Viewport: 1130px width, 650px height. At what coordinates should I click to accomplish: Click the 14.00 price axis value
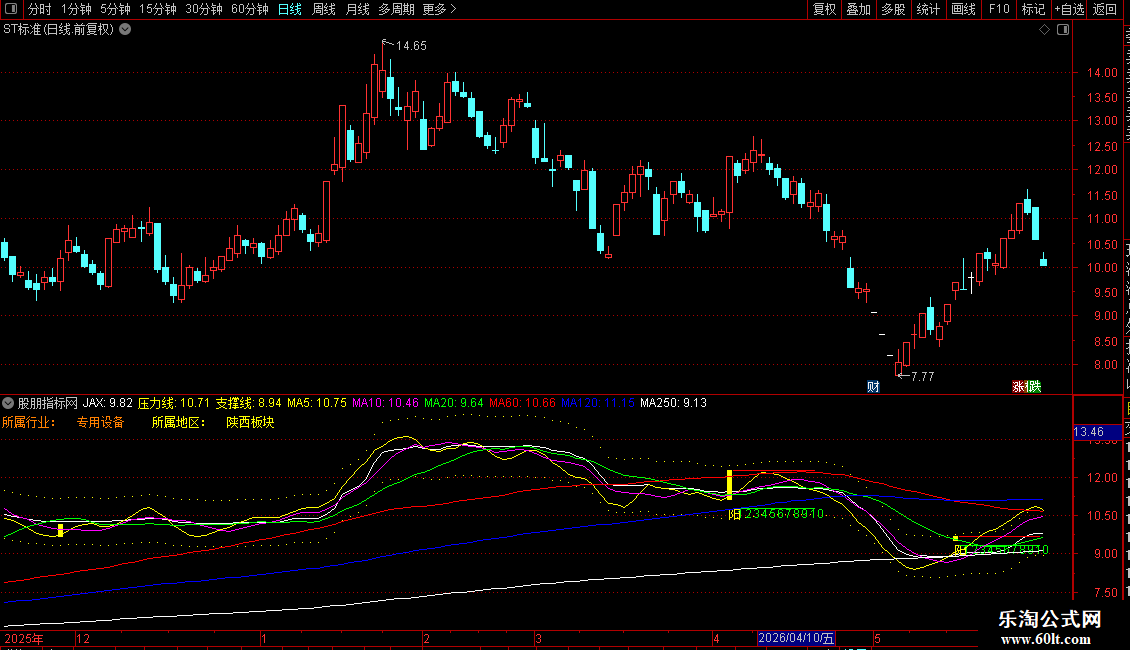[1102, 73]
